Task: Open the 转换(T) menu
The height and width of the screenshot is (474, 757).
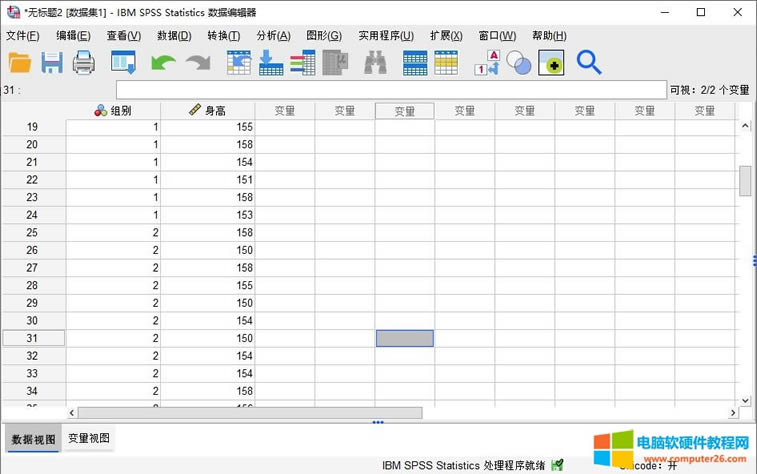Action: (x=223, y=35)
